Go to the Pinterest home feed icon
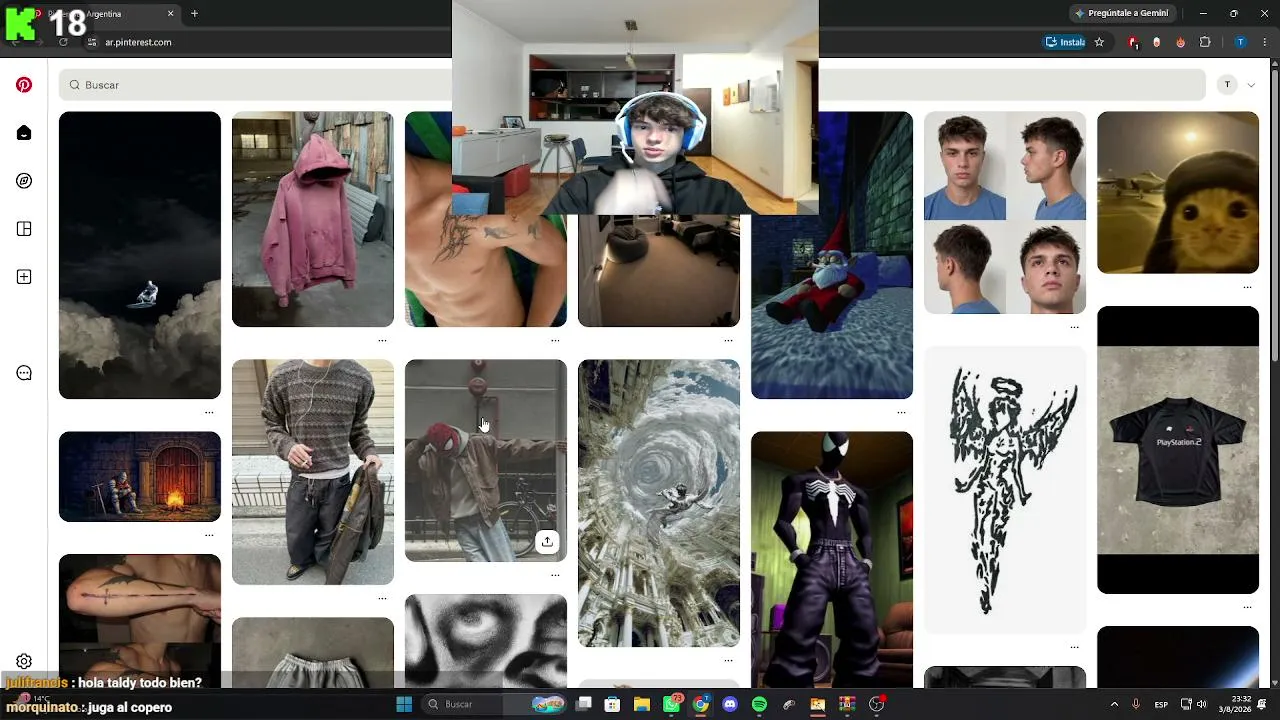 coord(24,133)
